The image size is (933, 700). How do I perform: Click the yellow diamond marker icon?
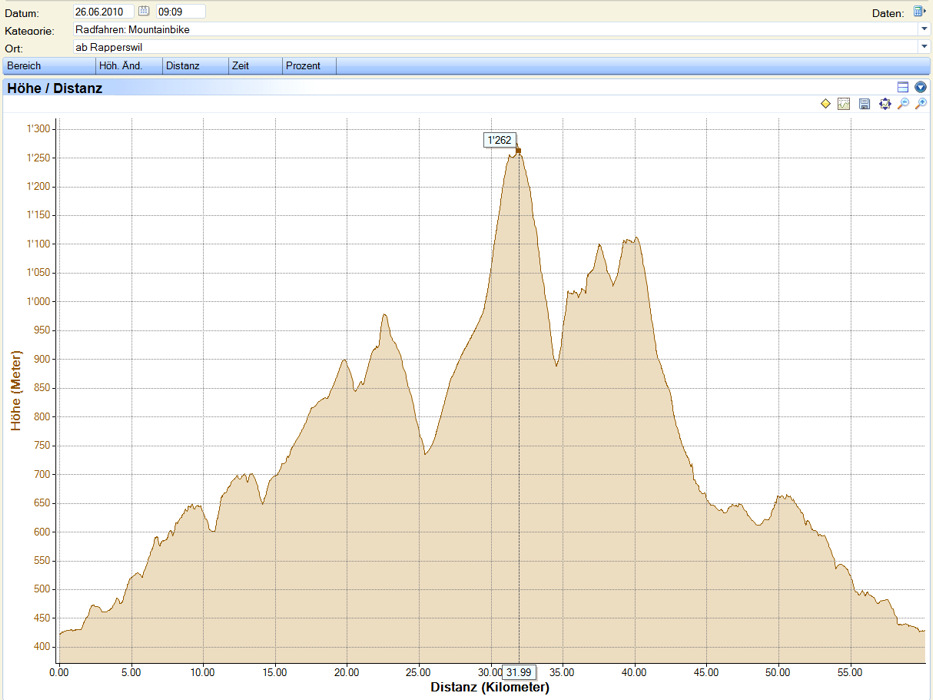(x=825, y=104)
